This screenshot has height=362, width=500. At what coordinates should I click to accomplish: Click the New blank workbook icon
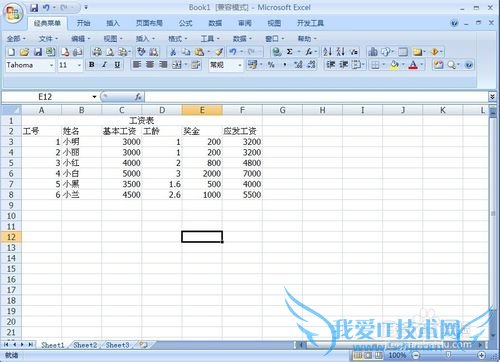click(11, 52)
